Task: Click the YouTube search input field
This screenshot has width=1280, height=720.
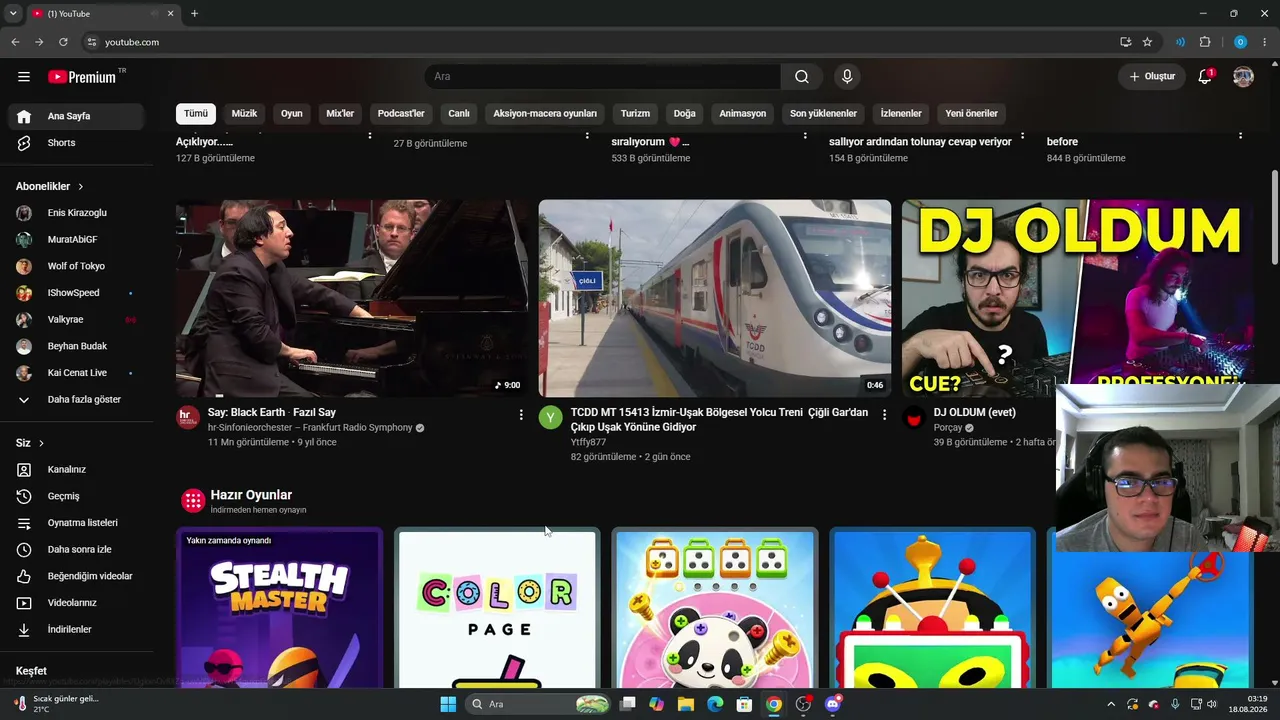Action: click(x=603, y=77)
